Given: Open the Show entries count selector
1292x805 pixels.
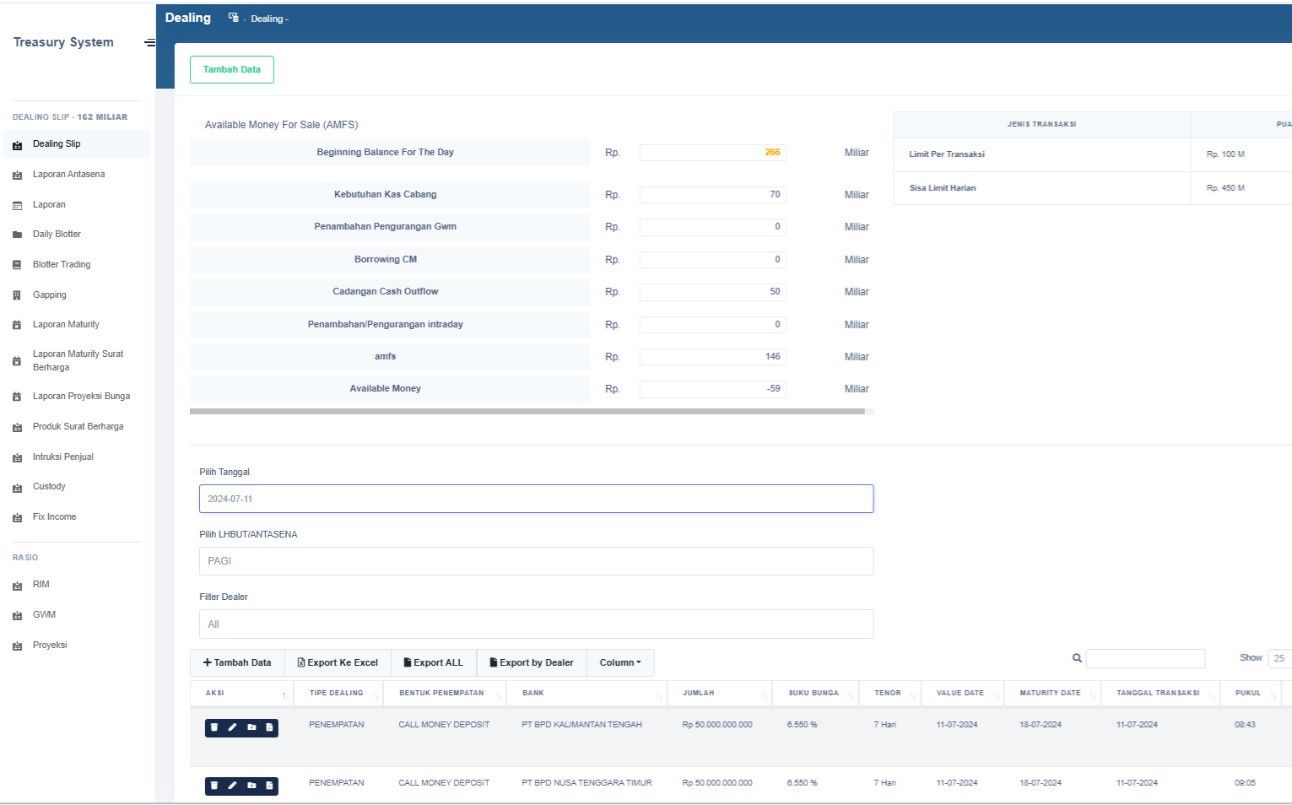Looking at the screenshot, I should [x=1280, y=659].
